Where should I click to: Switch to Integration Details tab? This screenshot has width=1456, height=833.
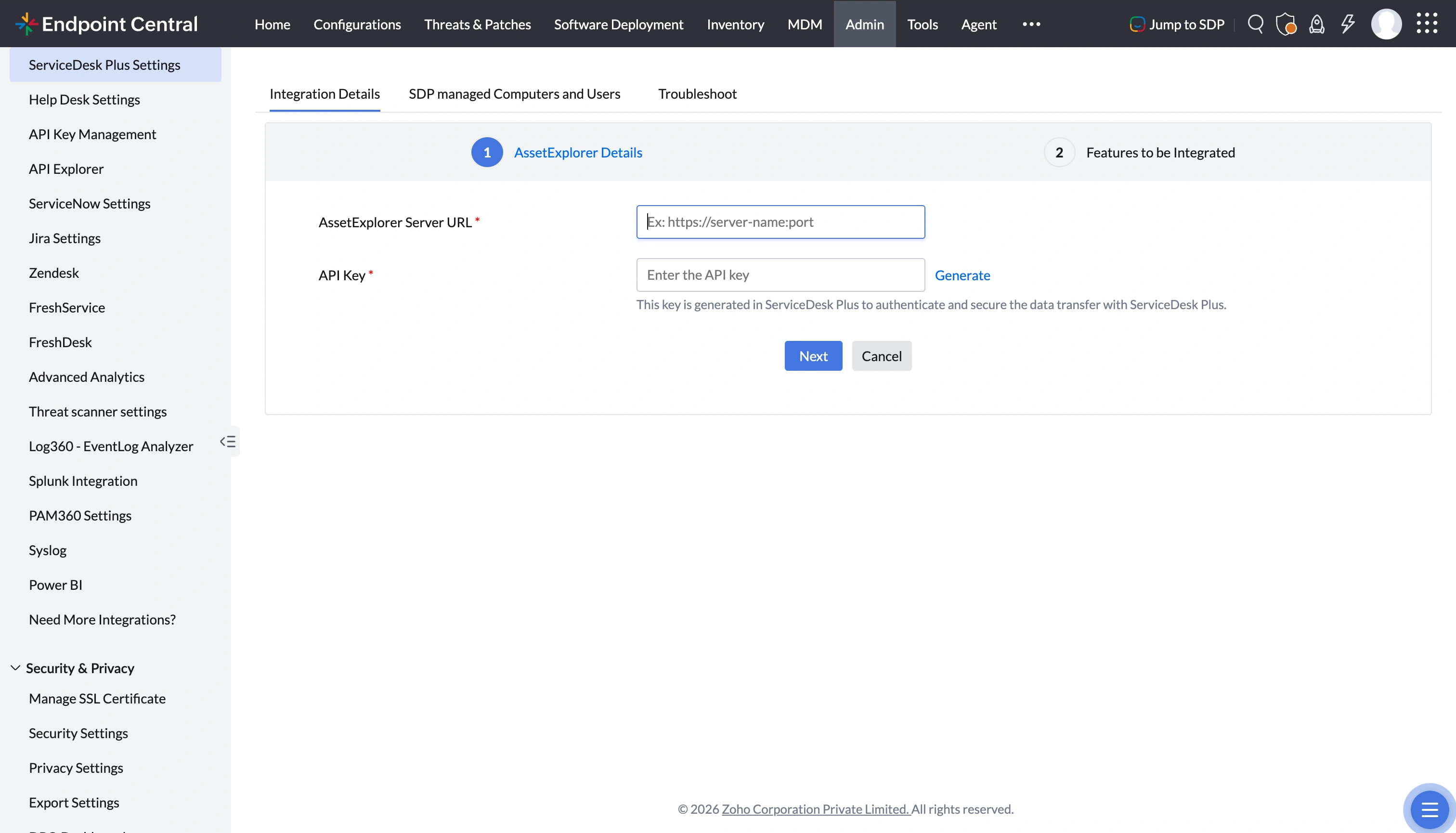[x=325, y=94]
